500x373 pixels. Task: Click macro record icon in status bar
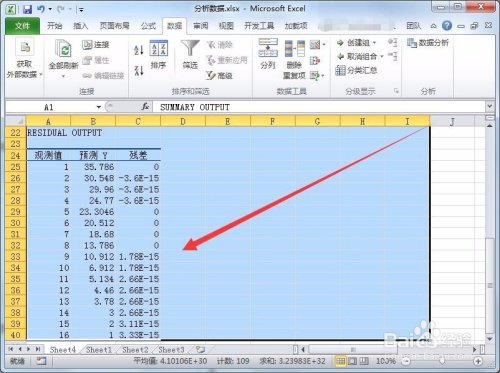click(41, 361)
